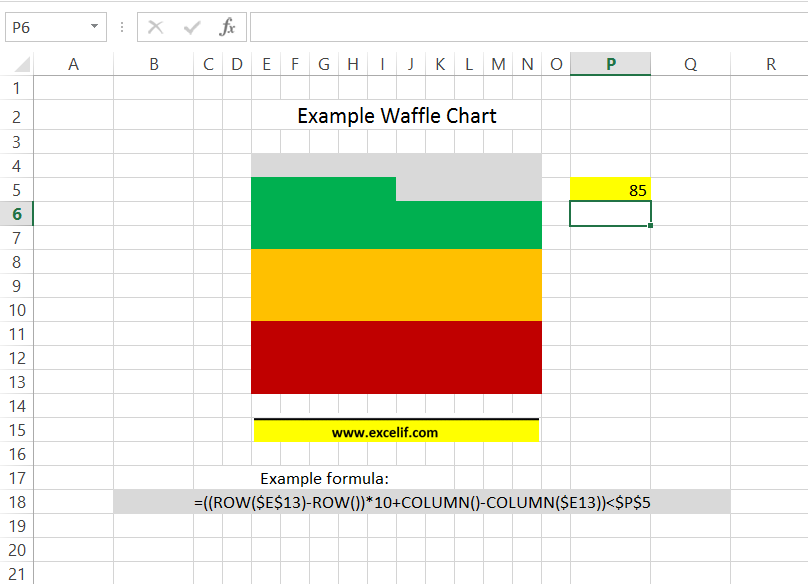Screen dimensions: 808x584
Task: Select row 6 header
Action: (x=16, y=214)
